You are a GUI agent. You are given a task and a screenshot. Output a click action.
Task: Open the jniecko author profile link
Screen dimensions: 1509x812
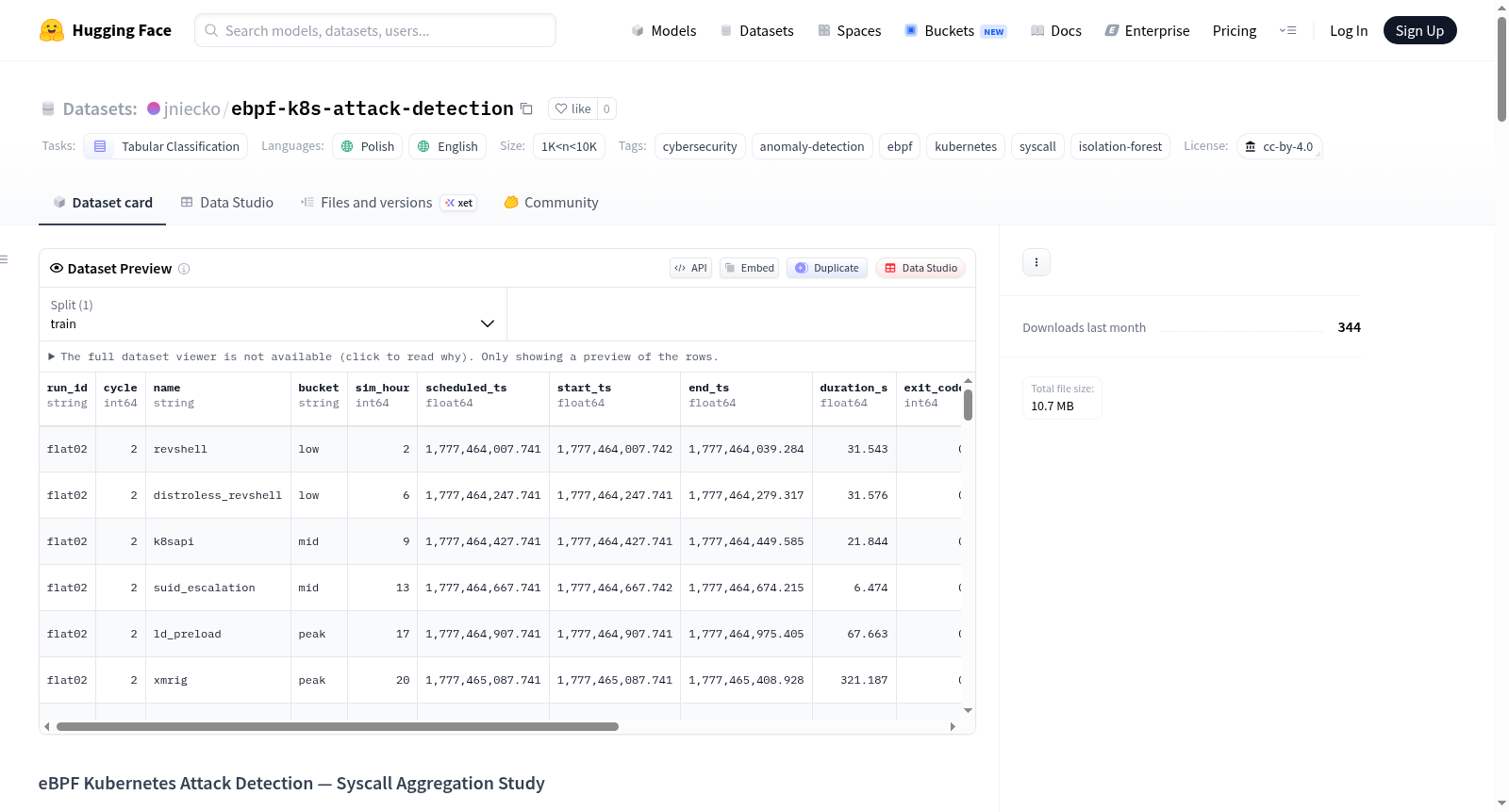[x=192, y=108]
